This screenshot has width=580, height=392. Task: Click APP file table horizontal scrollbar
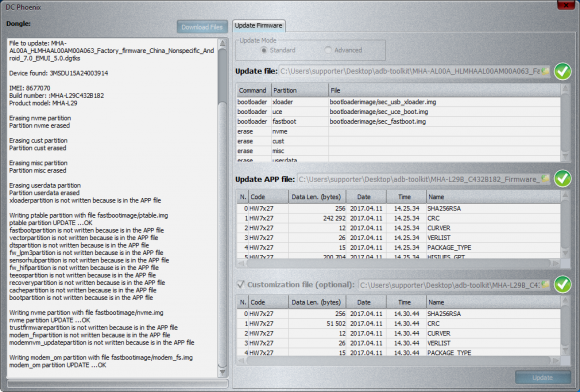tap(398, 263)
